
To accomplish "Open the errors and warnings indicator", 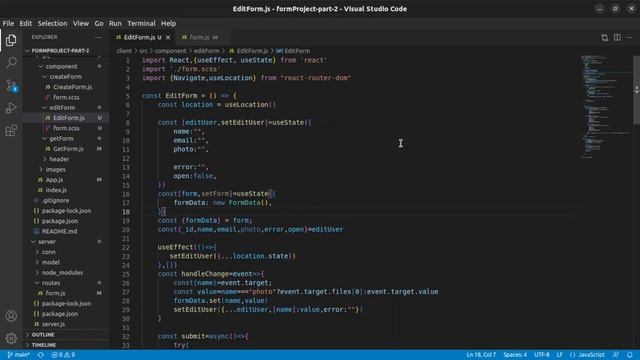I will pyautogui.click(x=63, y=355).
